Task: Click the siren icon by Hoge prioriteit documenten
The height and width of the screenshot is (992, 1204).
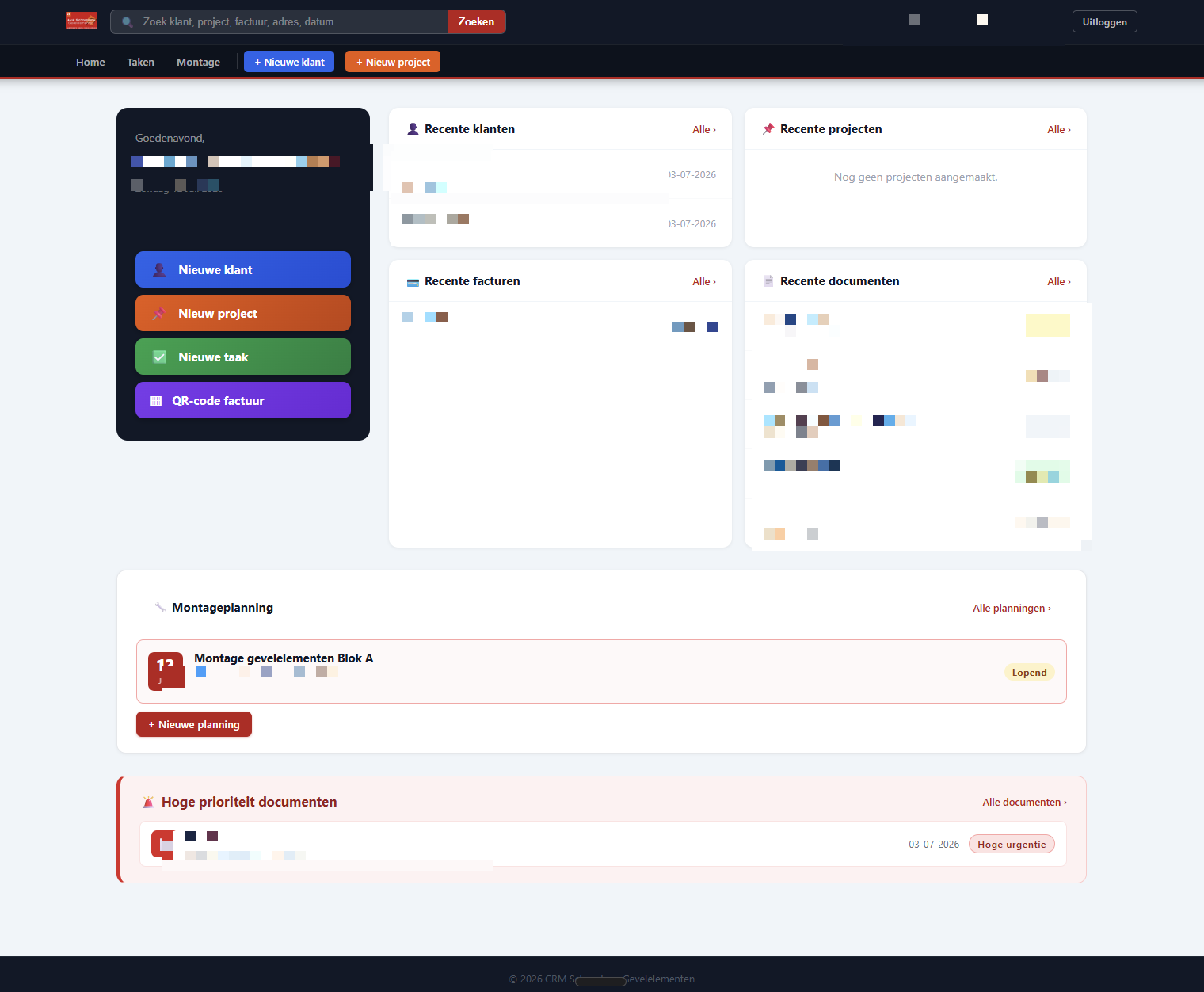Action: click(x=148, y=802)
